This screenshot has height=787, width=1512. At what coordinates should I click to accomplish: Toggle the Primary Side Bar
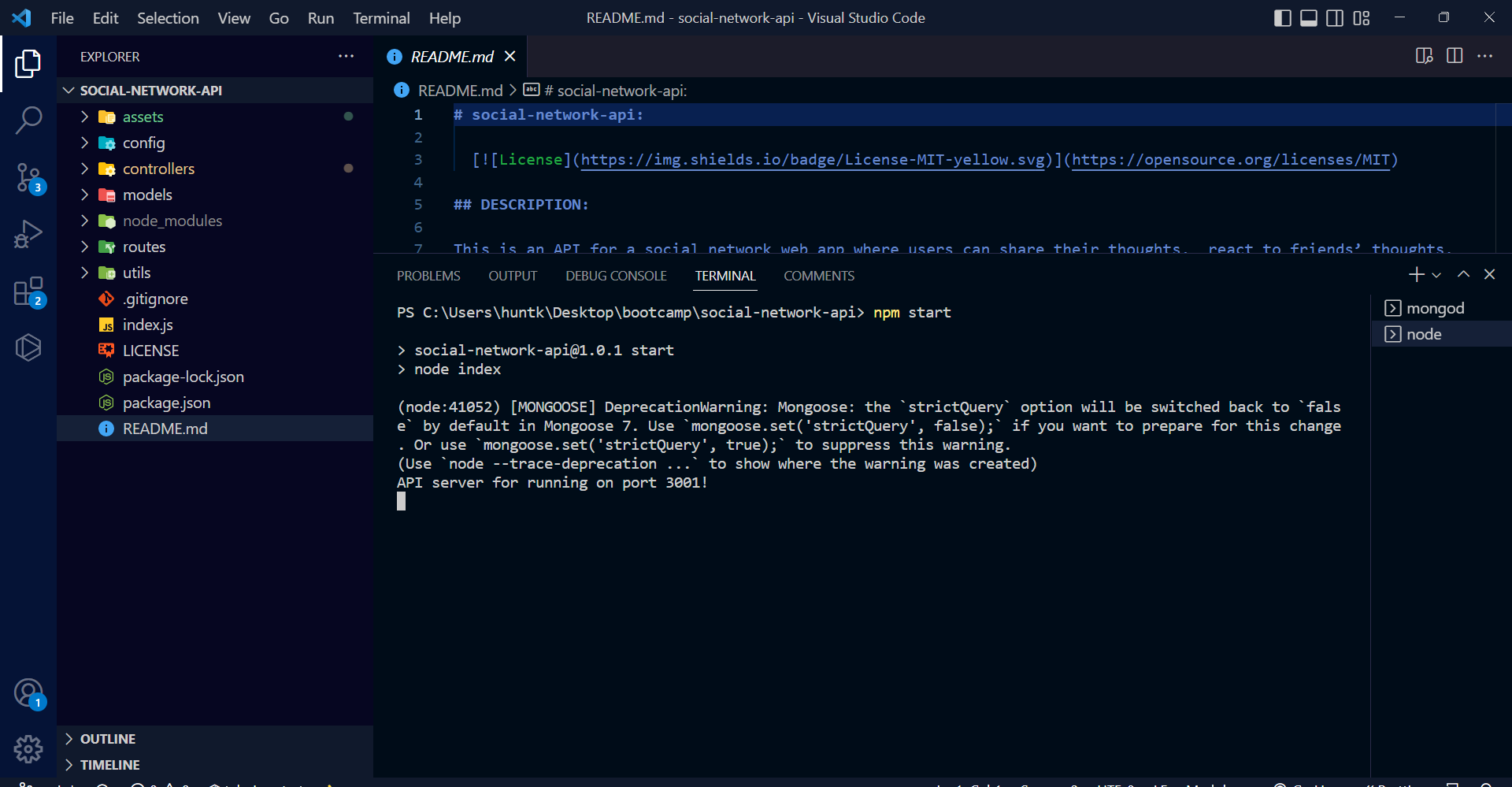tap(1282, 17)
